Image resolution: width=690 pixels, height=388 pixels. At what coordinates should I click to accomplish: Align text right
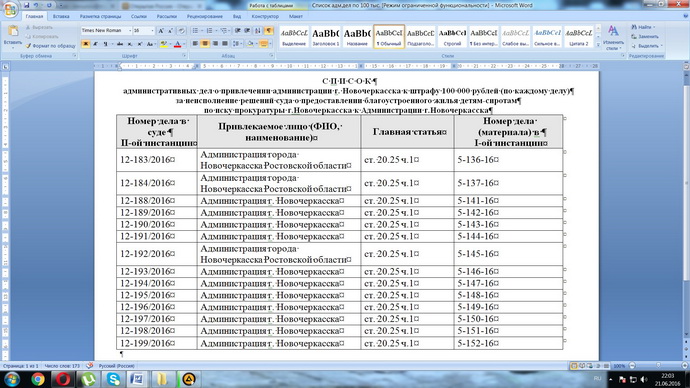pos(215,44)
